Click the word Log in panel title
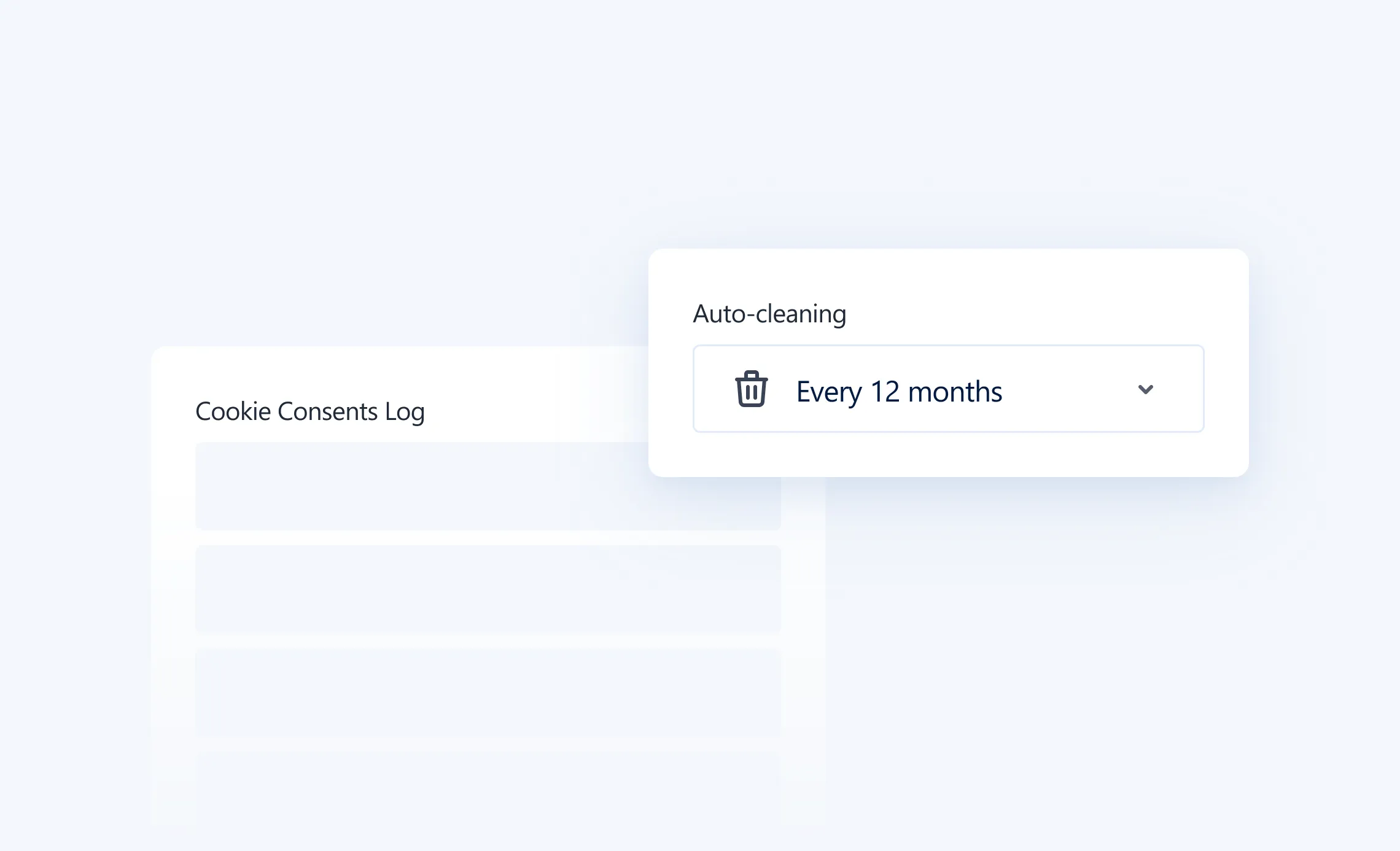Screen dimensions: 1400x851 coord(405,412)
